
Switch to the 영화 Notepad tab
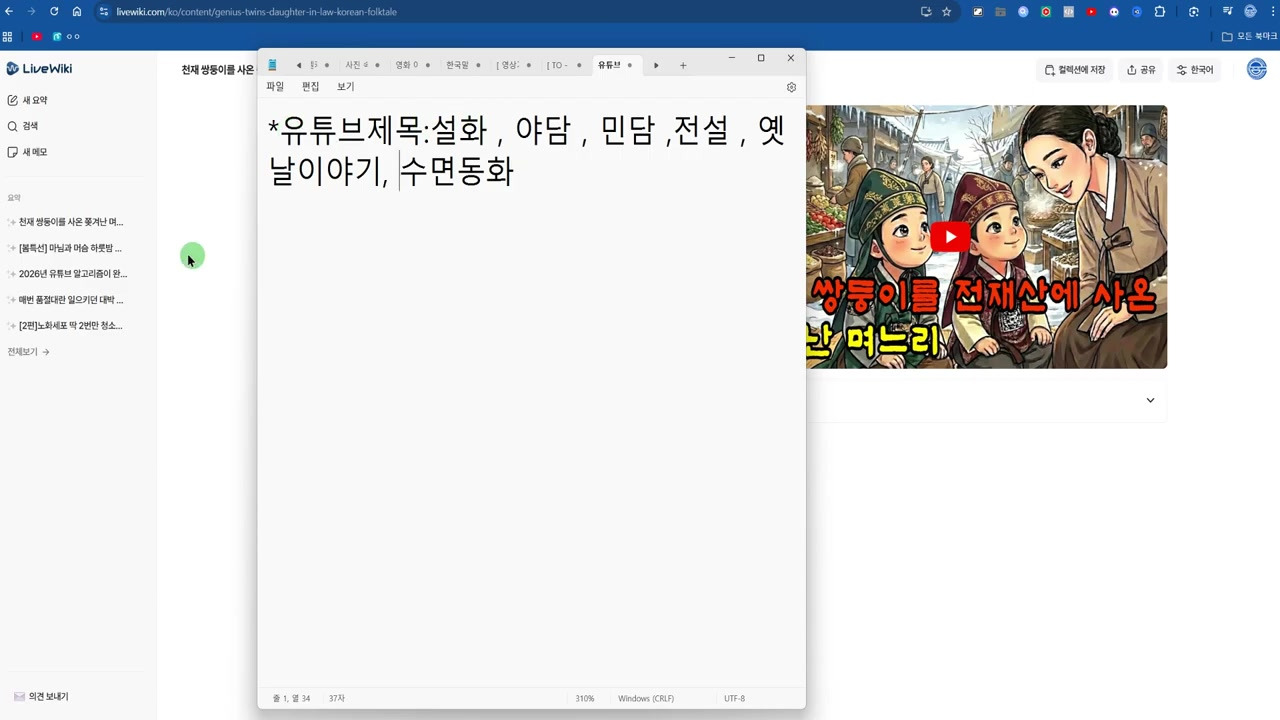(x=411, y=65)
